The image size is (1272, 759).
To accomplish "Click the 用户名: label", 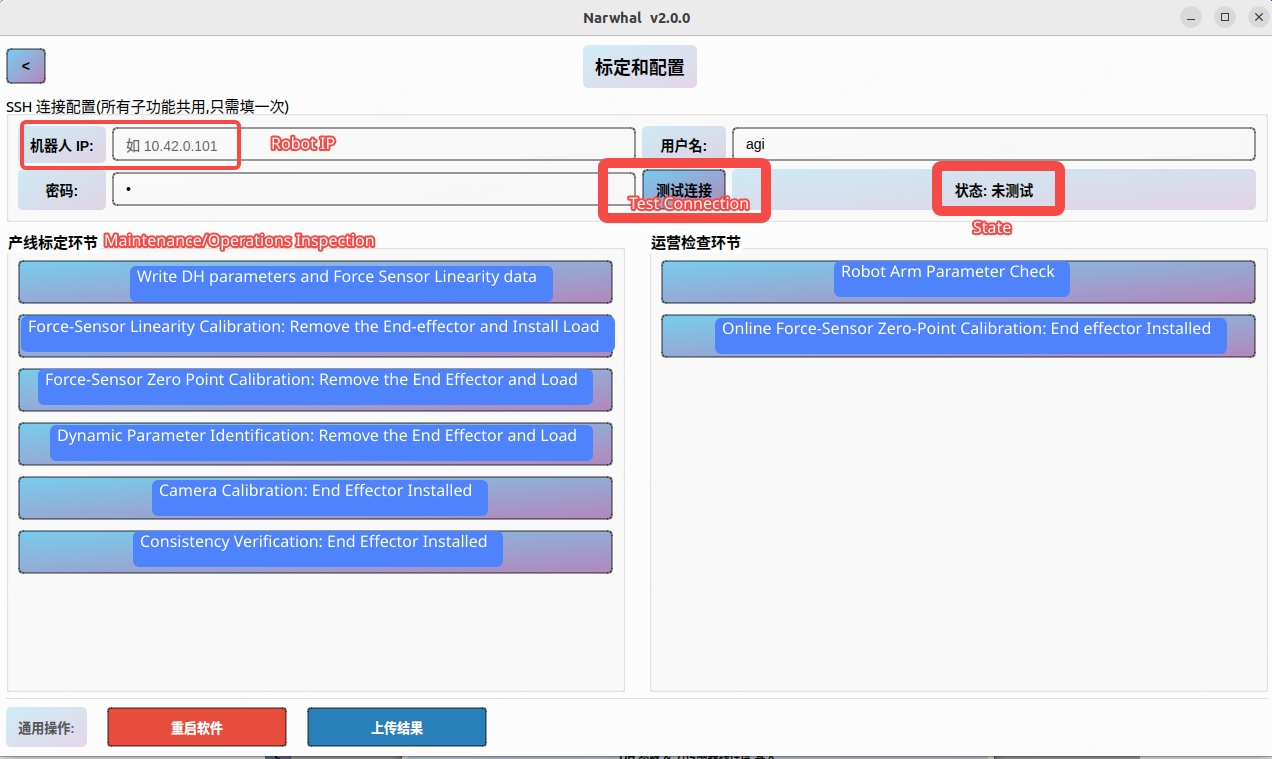I will pyautogui.click(x=684, y=146).
